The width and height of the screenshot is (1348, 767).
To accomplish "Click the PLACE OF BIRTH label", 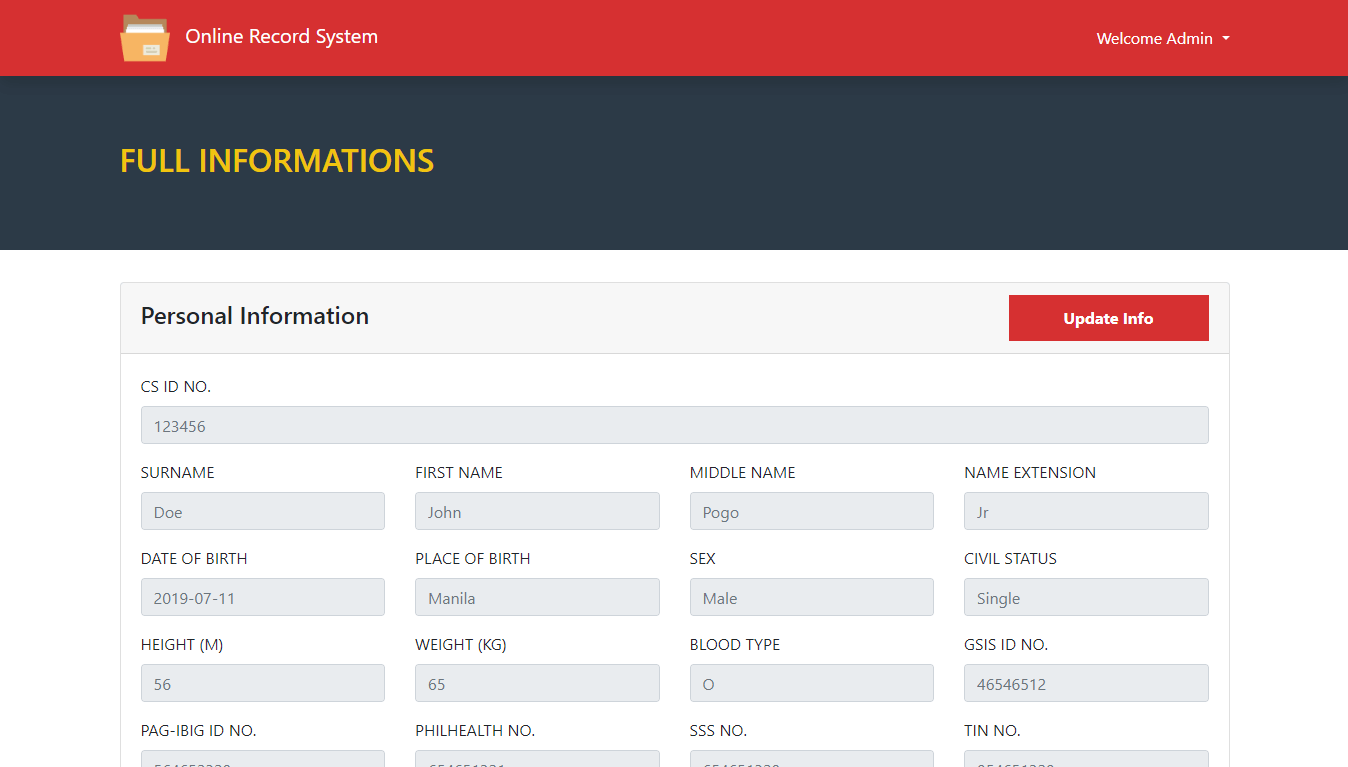I will 473,559.
